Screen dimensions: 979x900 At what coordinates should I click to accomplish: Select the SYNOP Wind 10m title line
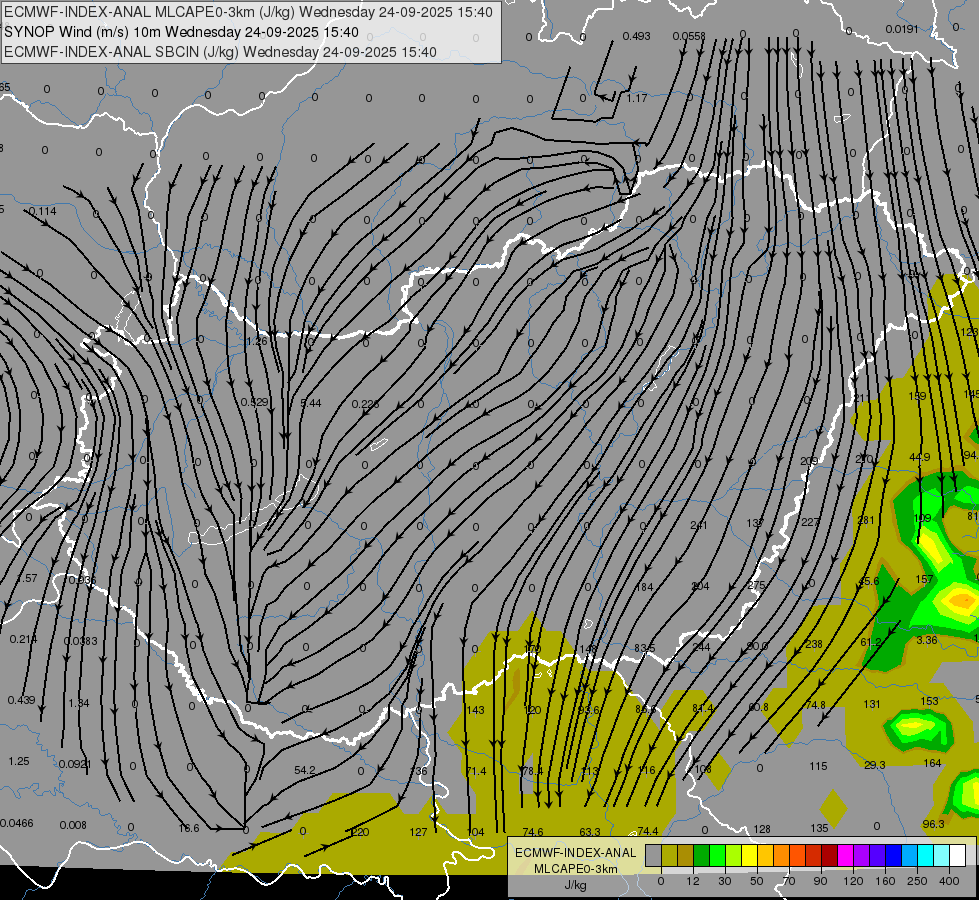point(181,32)
